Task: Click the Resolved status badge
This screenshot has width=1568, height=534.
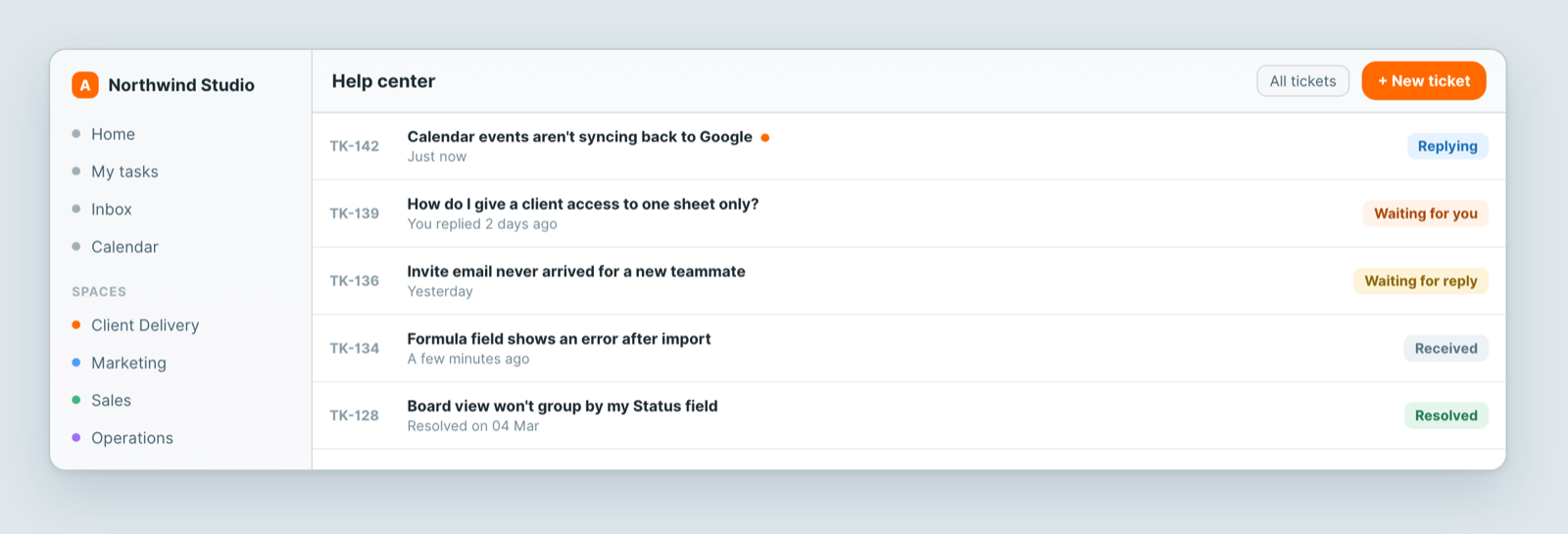Action: pos(1445,415)
